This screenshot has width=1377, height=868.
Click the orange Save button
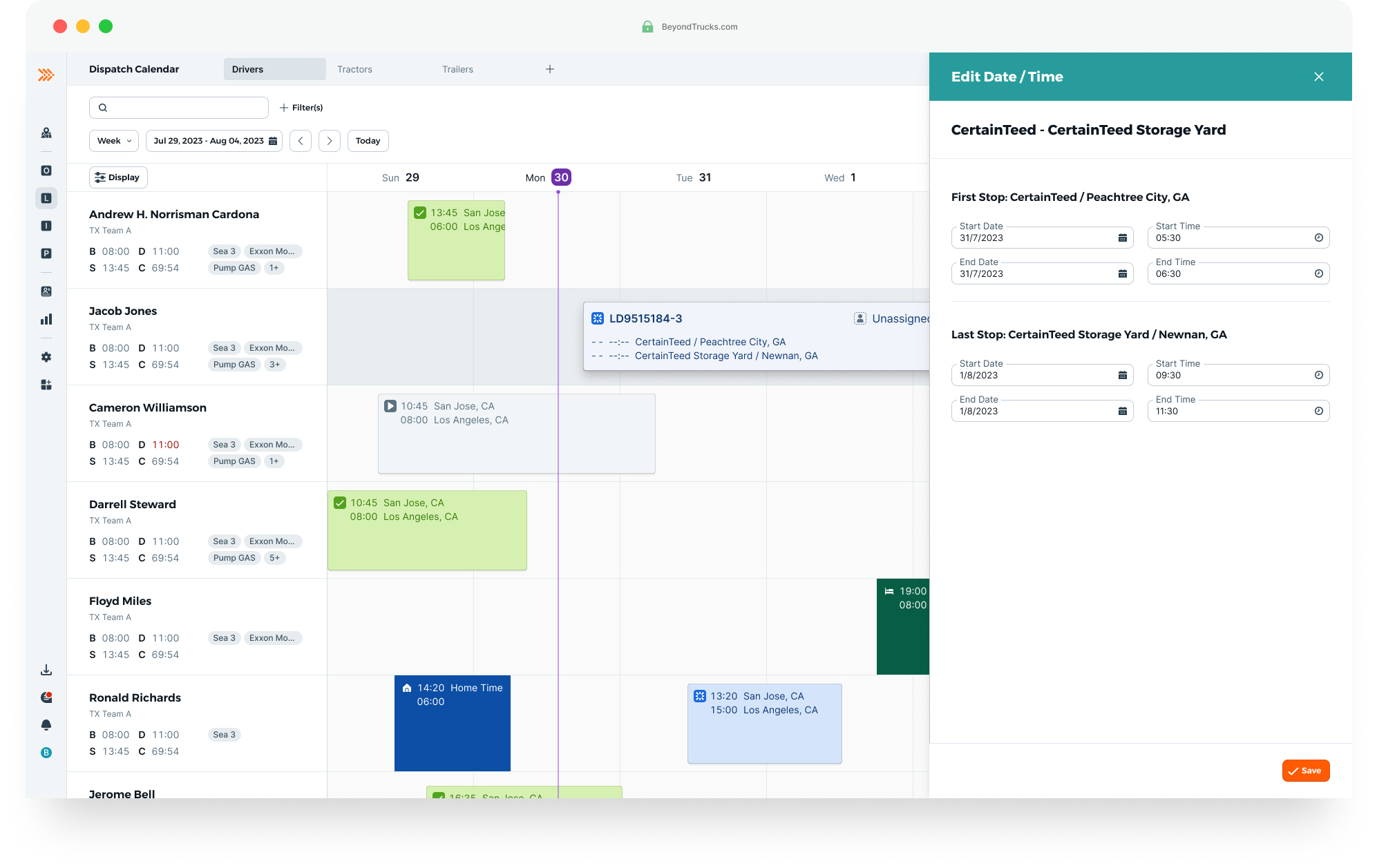point(1305,771)
